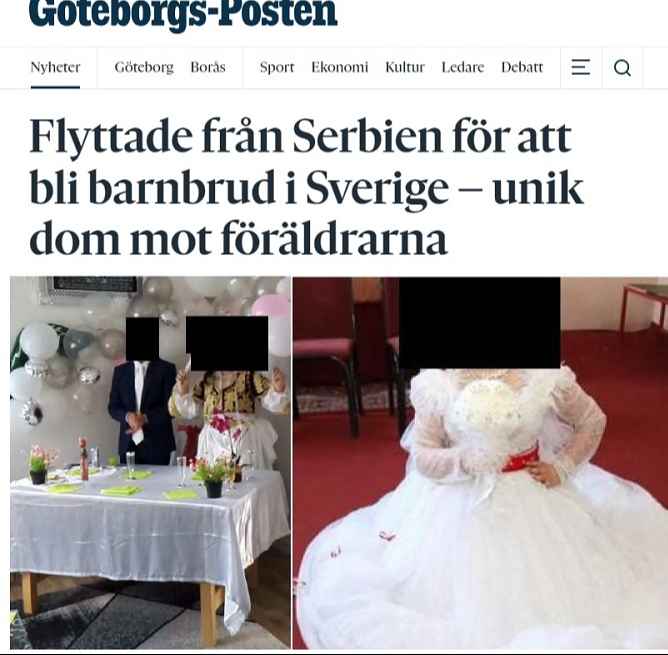Go to the Debatt section

(522, 67)
